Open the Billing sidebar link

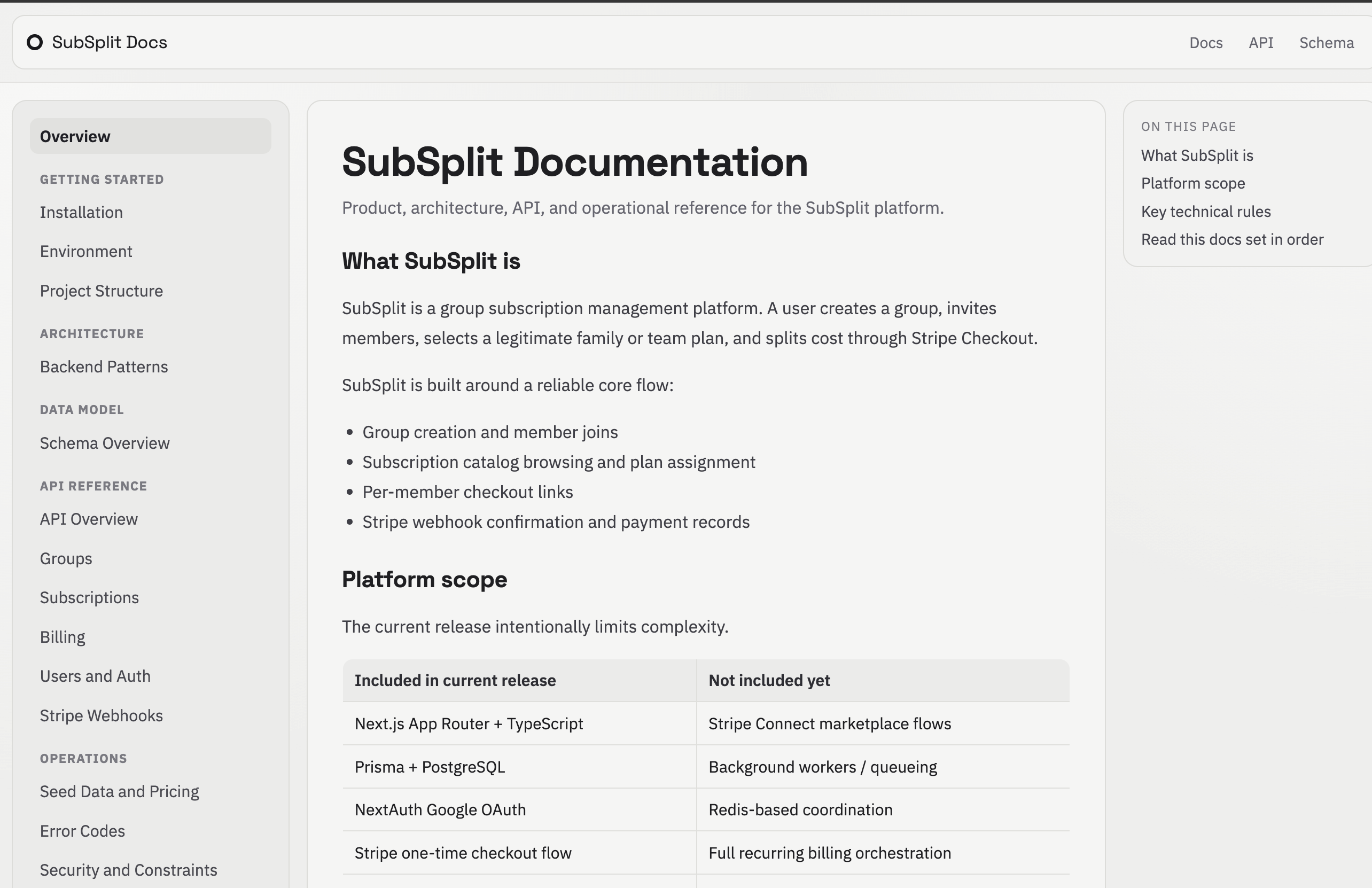click(x=63, y=636)
